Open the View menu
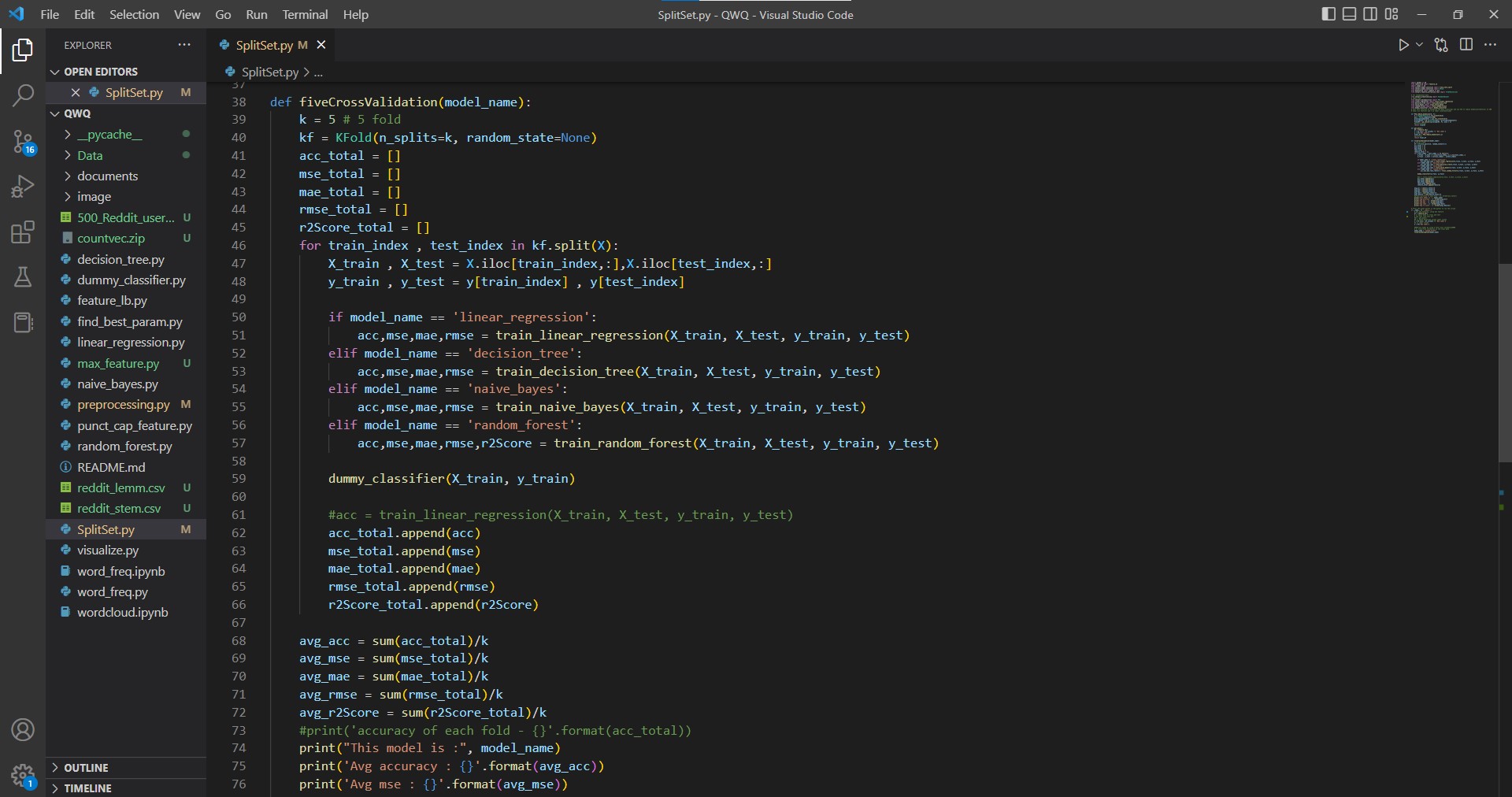Screen dimensions: 1512x797 [187, 14]
